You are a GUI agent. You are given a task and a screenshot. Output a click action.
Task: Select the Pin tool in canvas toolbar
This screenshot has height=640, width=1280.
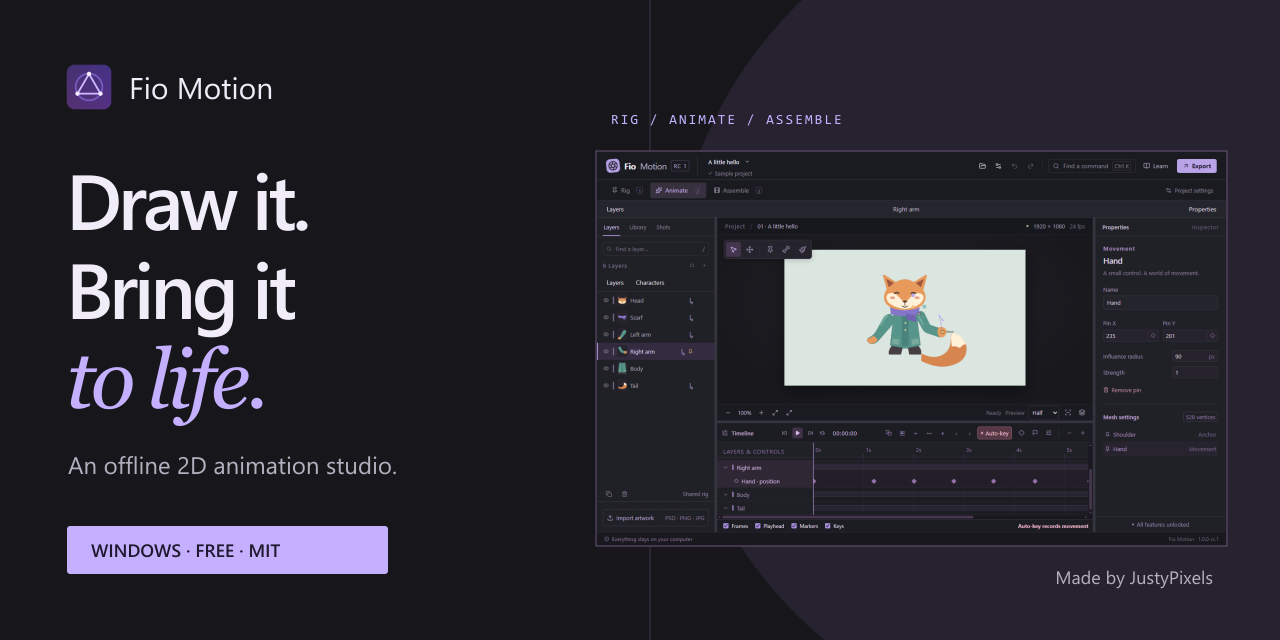tap(769, 249)
